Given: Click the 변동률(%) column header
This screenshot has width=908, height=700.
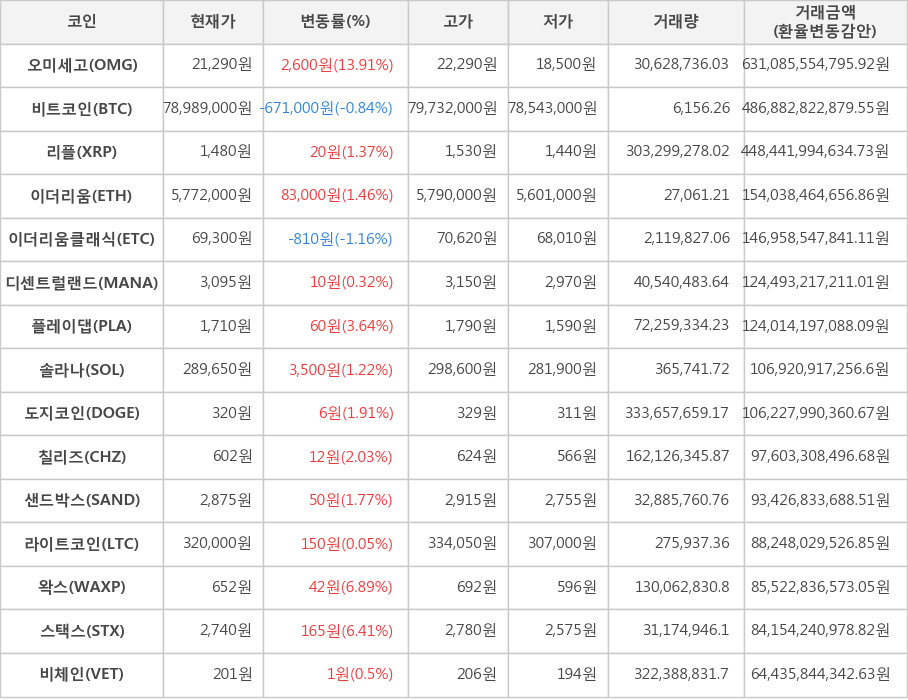Looking at the screenshot, I should [x=335, y=22].
